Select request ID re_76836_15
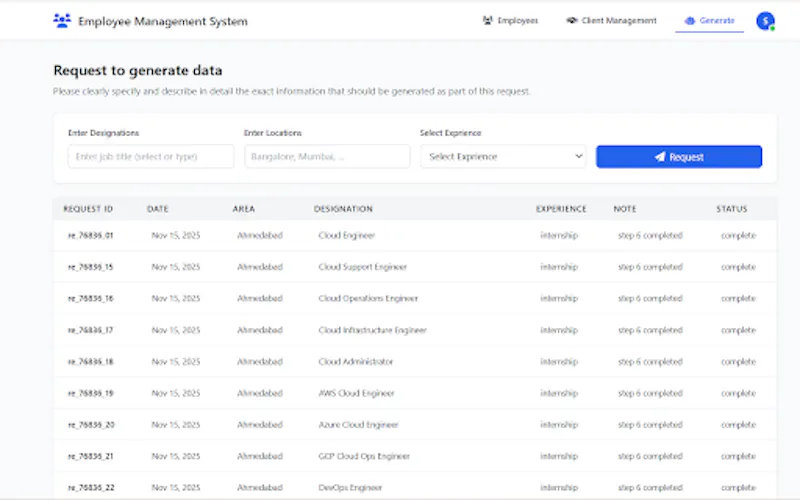The width and height of the screenshot is (800, 500). click(91, 267)
